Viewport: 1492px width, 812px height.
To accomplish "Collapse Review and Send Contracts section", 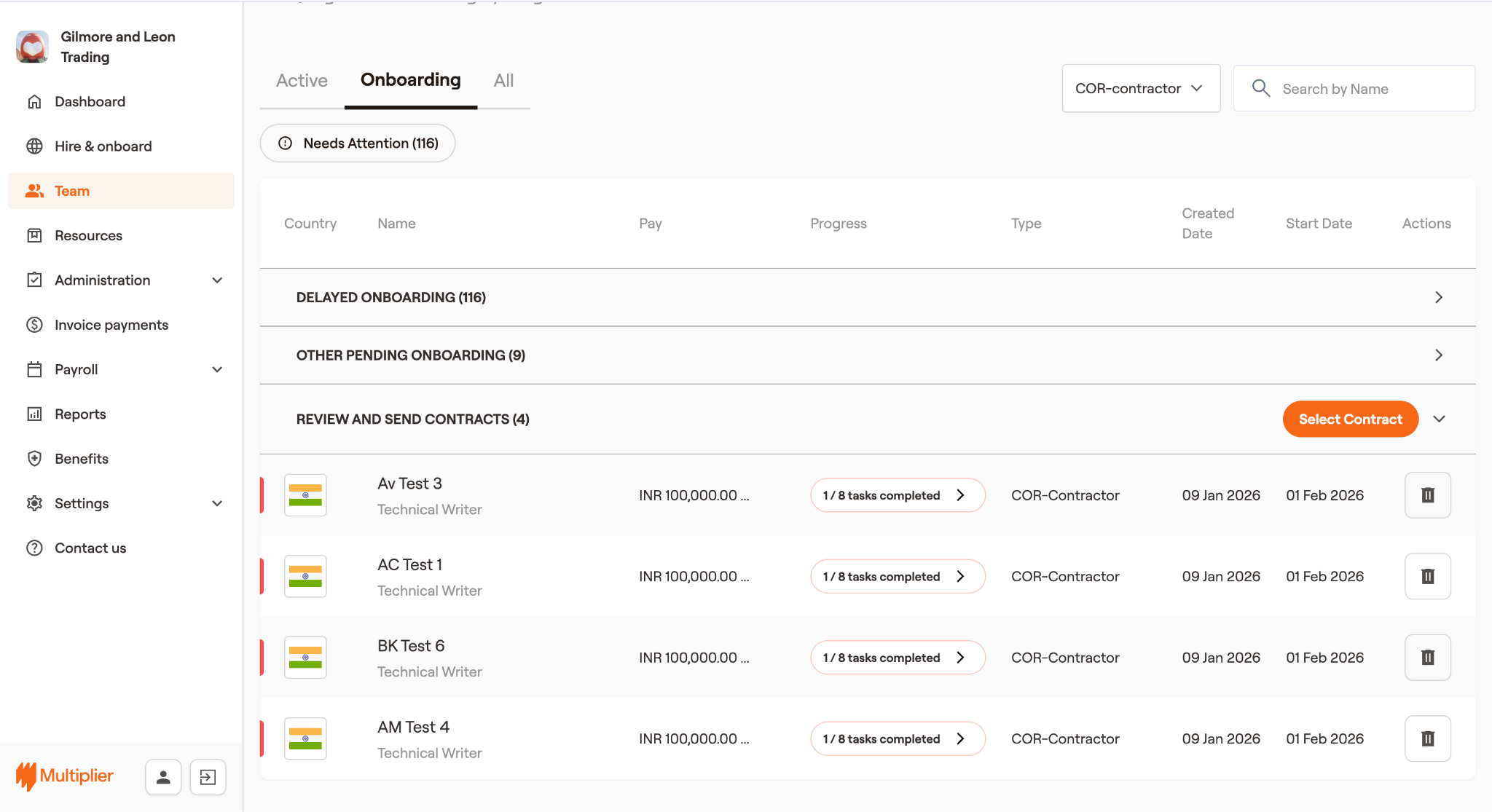I will point(1438,419).
